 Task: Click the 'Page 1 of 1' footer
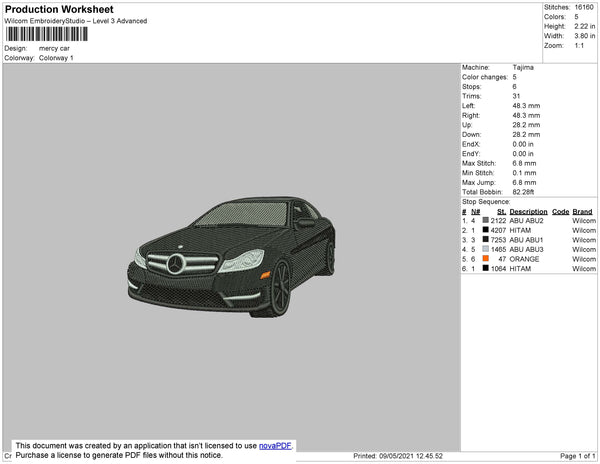pyautogui.click(x=578, y=456)
